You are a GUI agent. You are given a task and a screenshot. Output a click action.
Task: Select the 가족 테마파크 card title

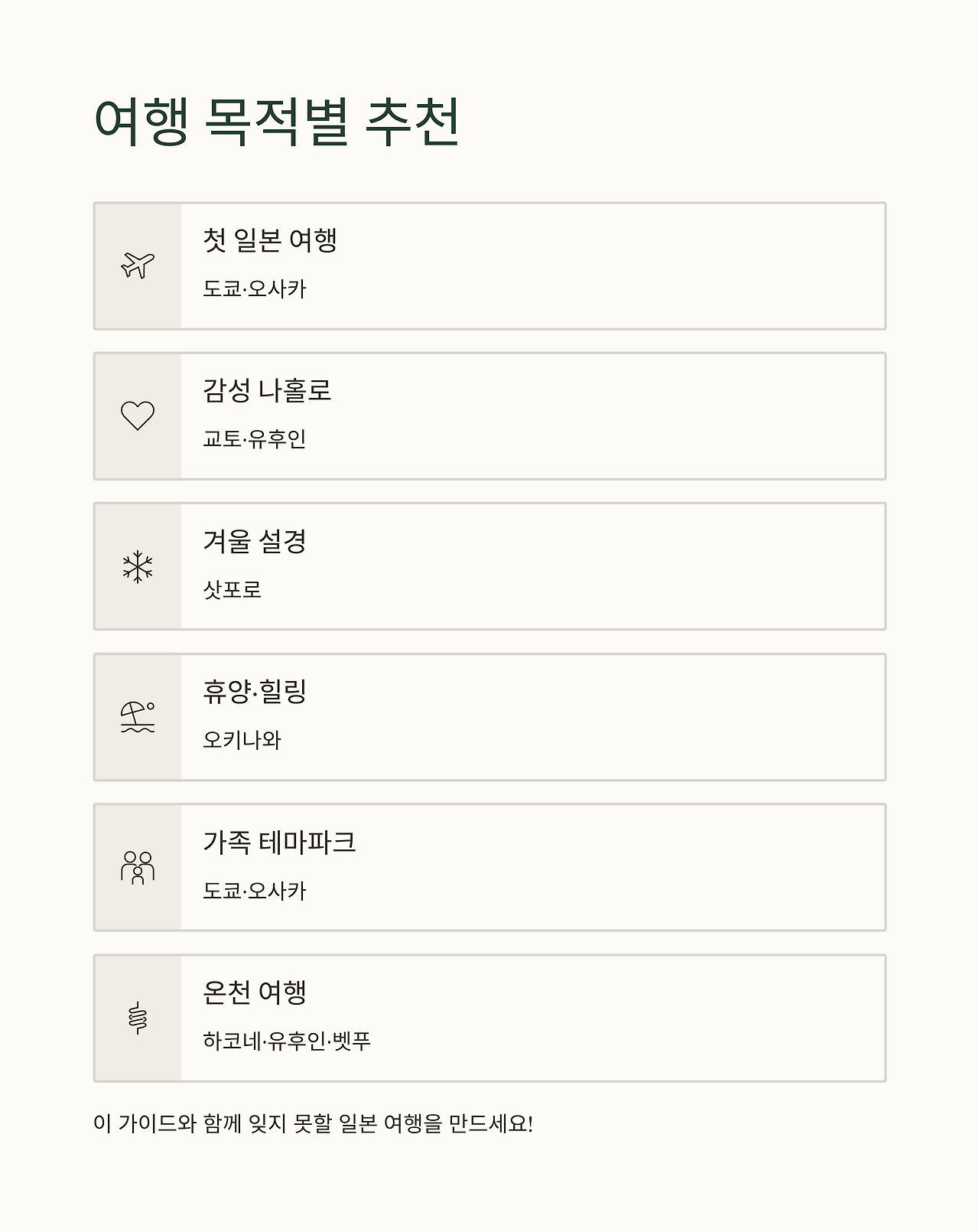tap(279, 842)
